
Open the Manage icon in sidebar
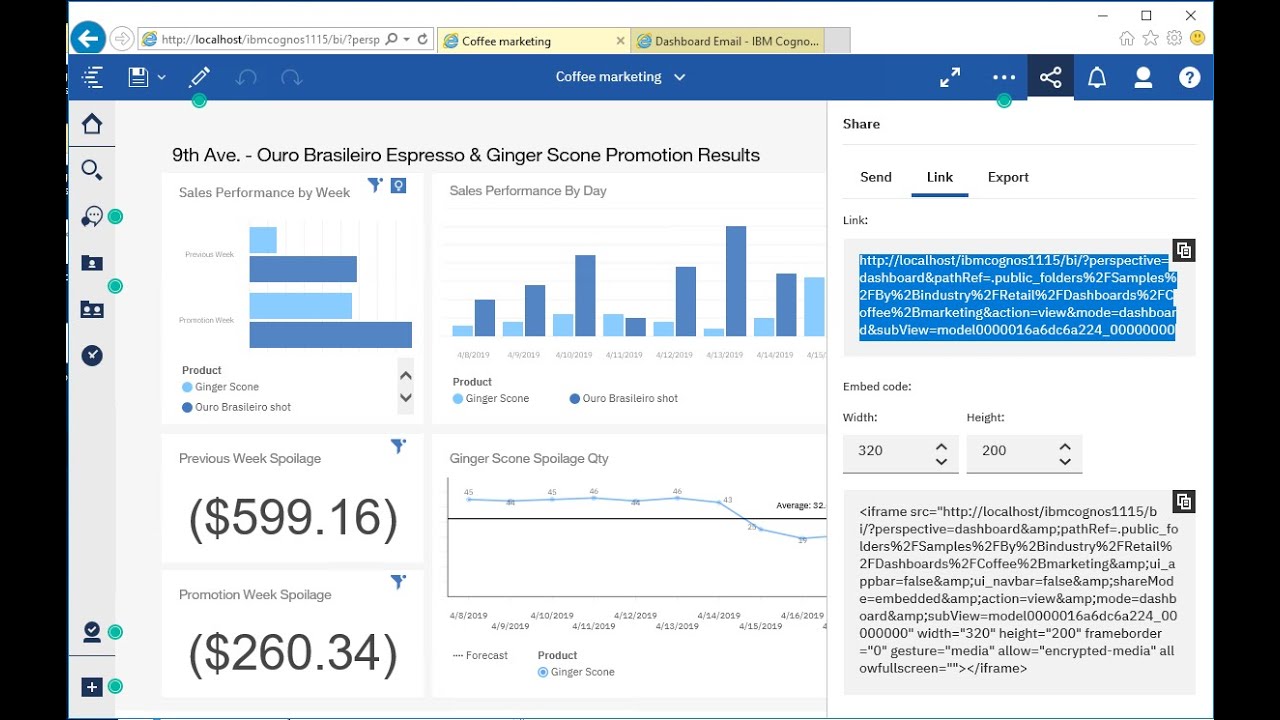92,631
